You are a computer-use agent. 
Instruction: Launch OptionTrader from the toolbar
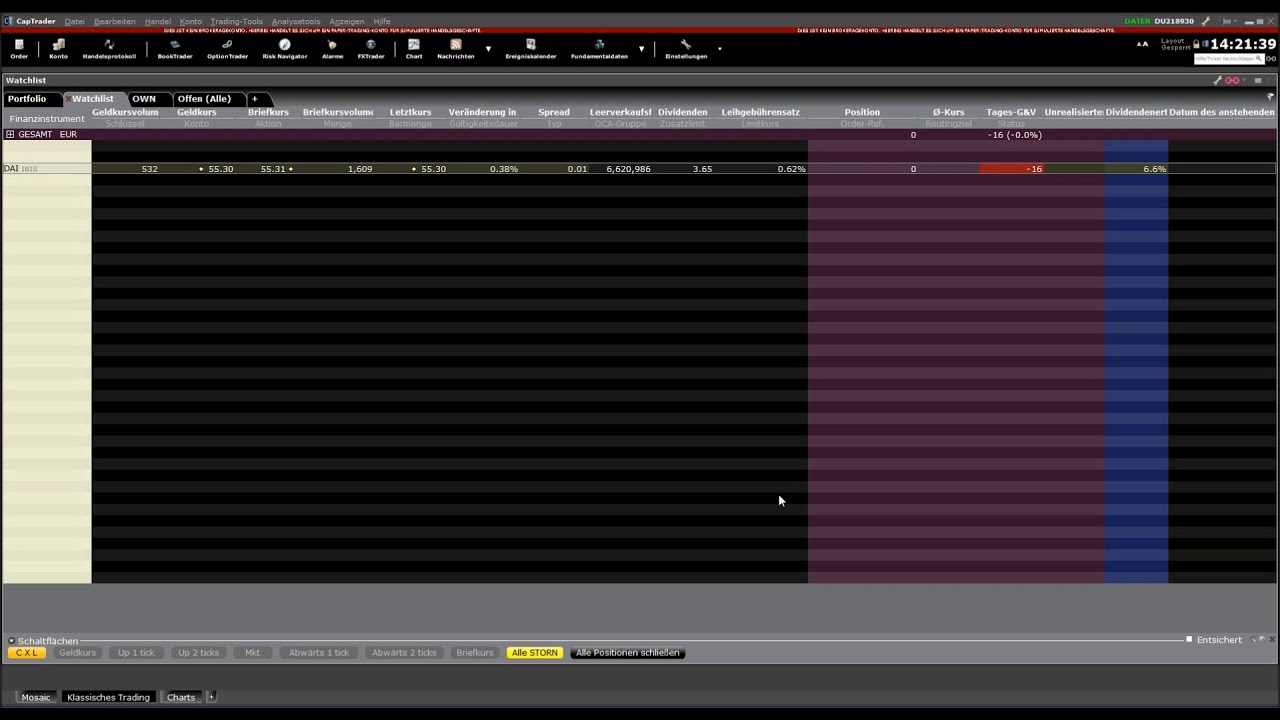[227, 49]
